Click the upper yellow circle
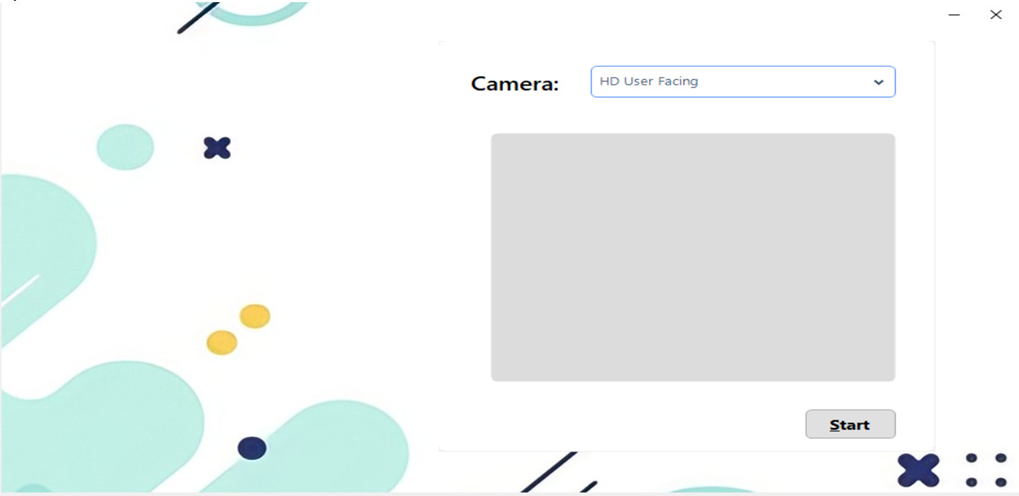 click(255, 316)
